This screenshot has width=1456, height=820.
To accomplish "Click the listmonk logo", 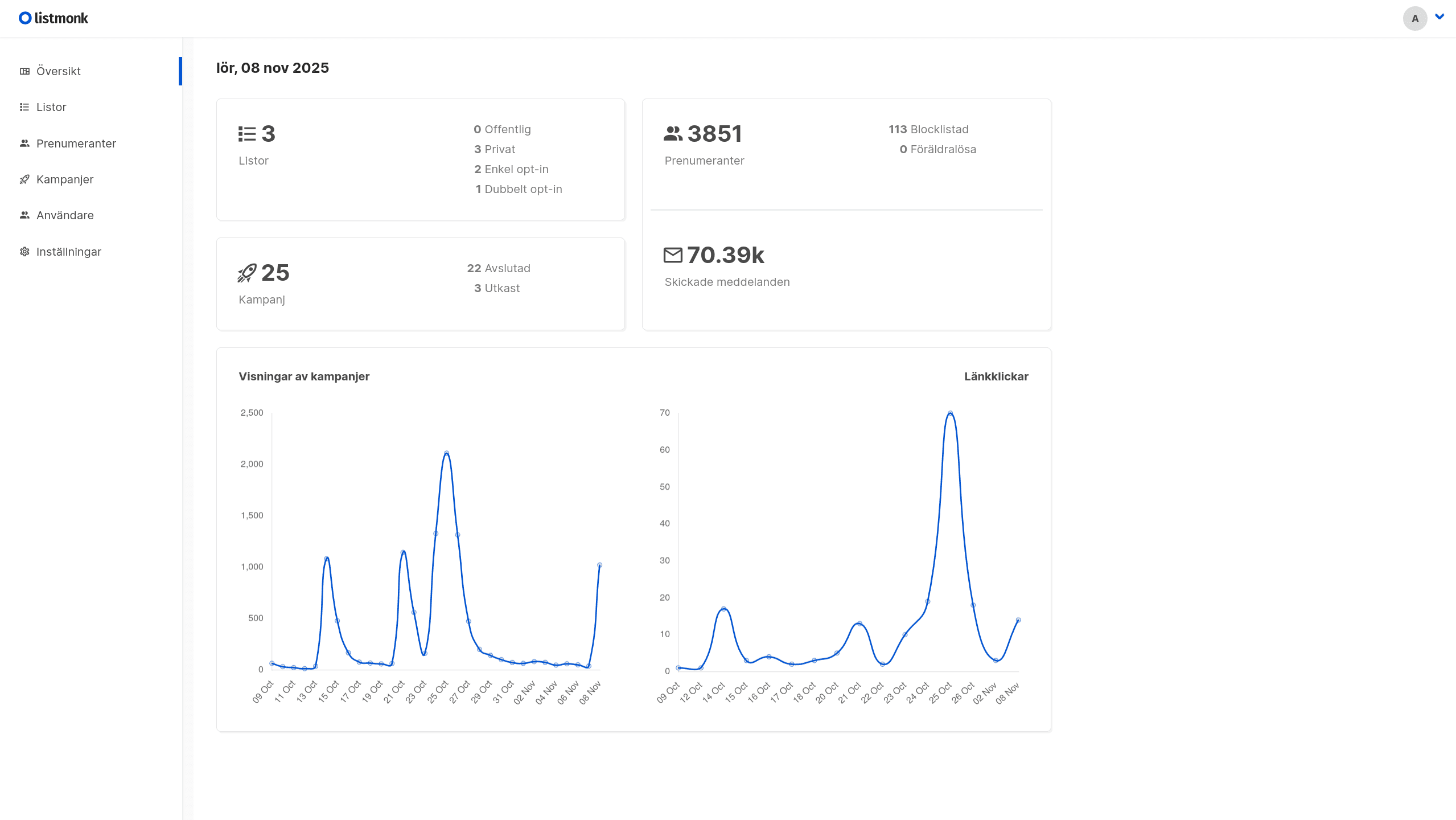I will [53, 18].
